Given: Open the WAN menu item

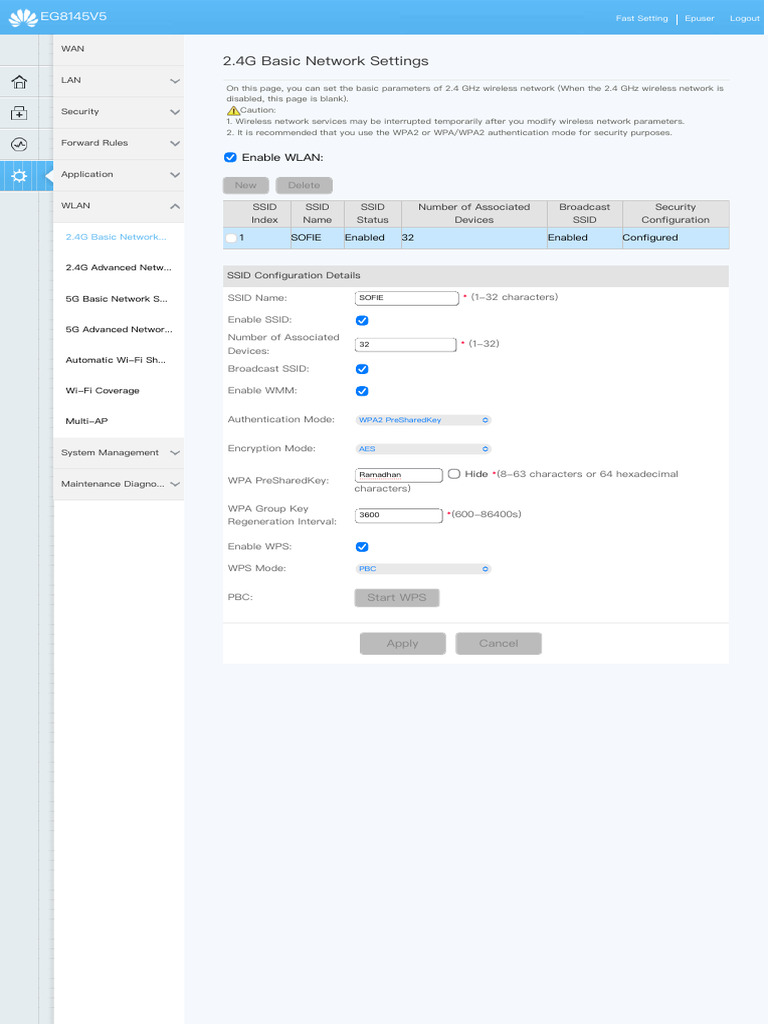Looking at the screenshot, I should tap(118, 50).
